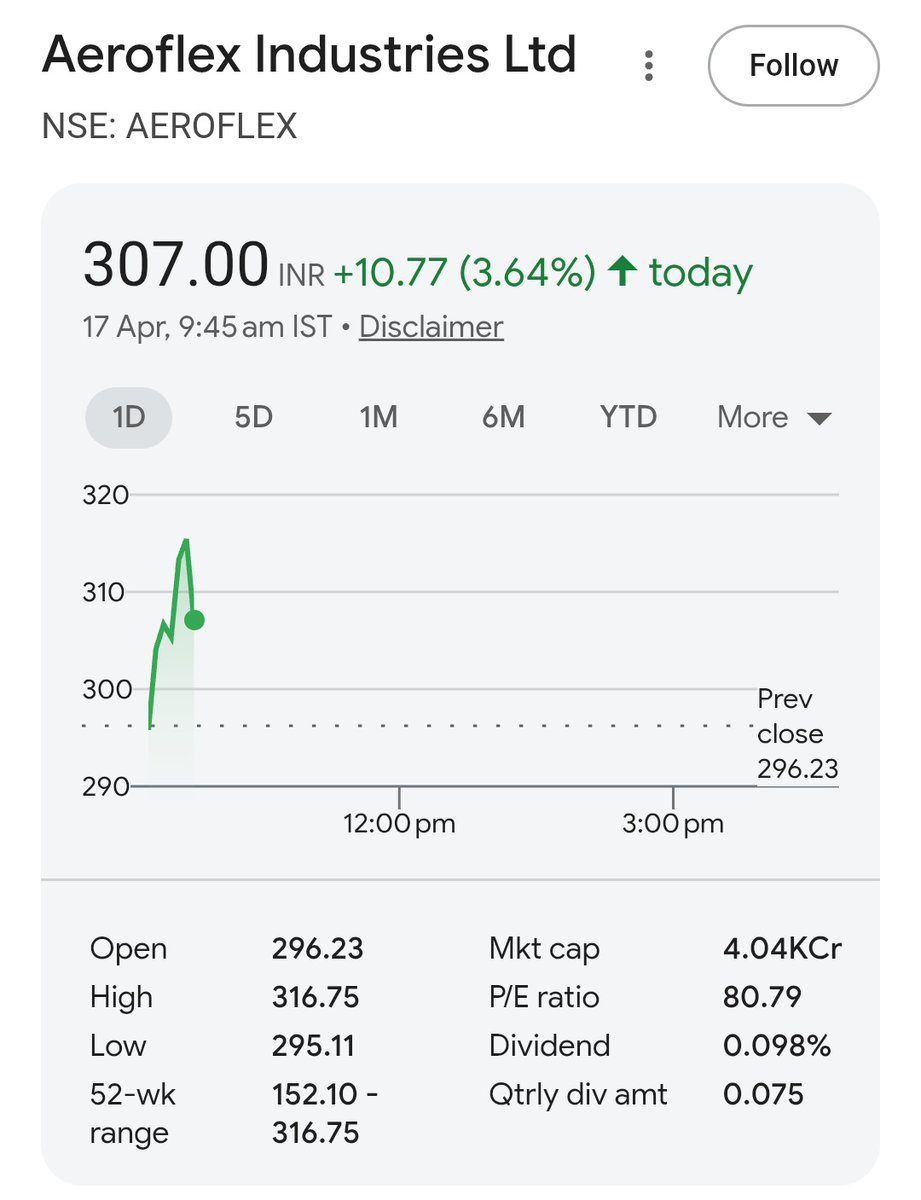Click the Qtrly div amt label
The image size is (921, 1200).
click(578, 1095)
